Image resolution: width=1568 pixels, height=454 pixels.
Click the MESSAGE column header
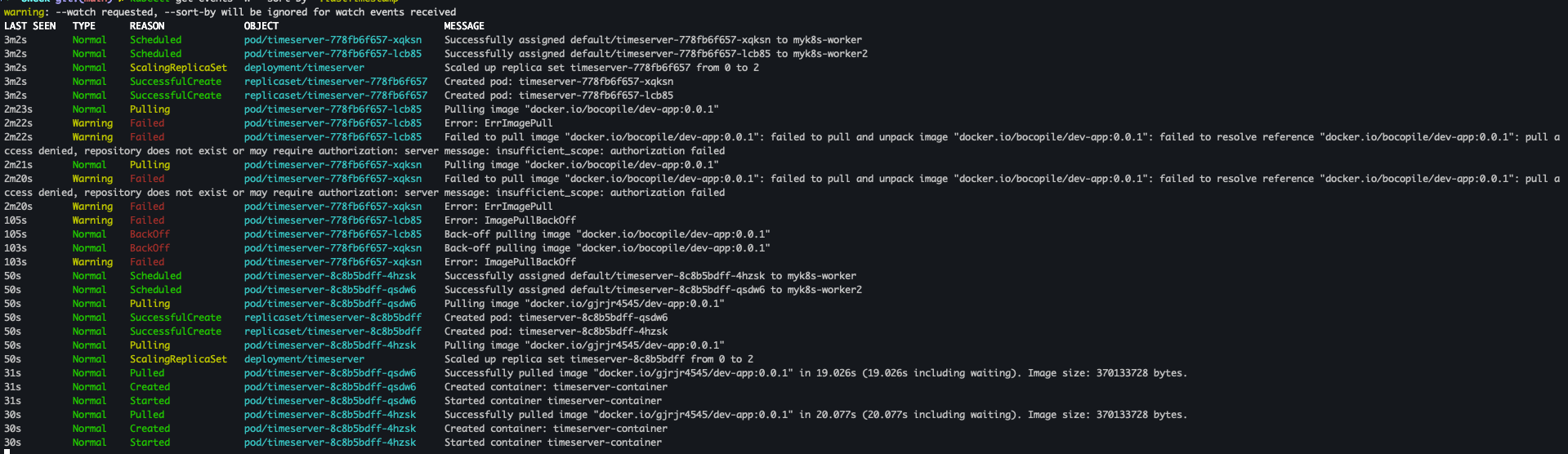click(464, 26)
